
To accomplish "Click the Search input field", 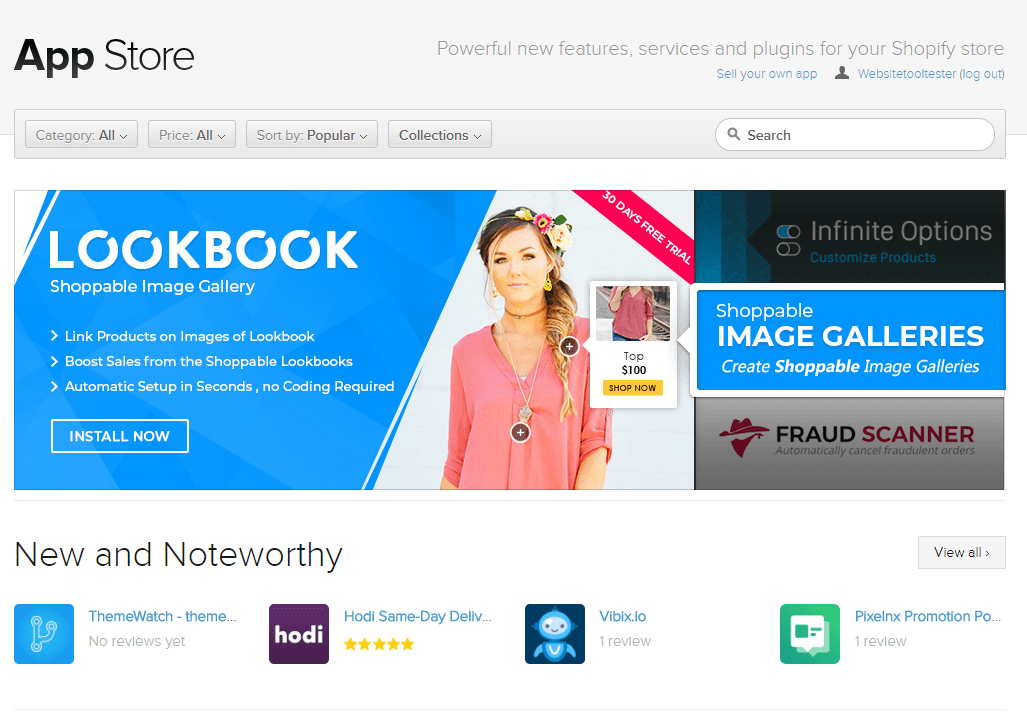I will (855, 134).
